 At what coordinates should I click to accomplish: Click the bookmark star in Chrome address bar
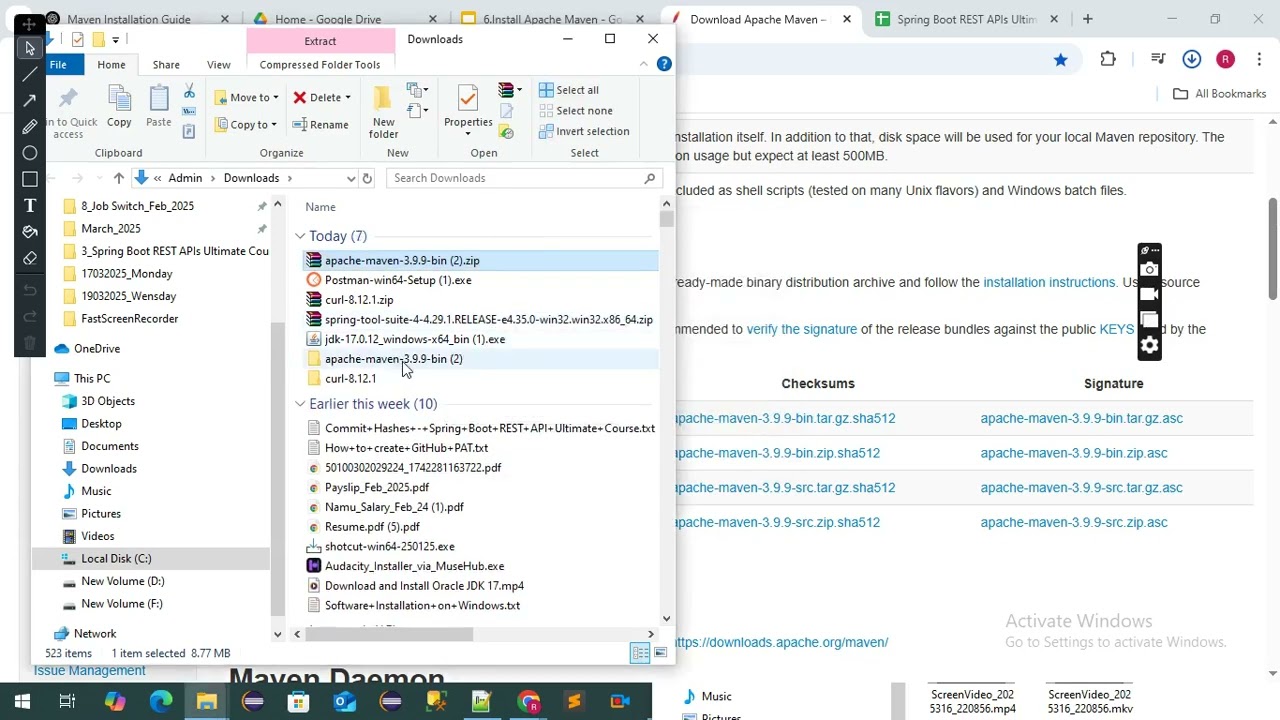[1060, 60]
